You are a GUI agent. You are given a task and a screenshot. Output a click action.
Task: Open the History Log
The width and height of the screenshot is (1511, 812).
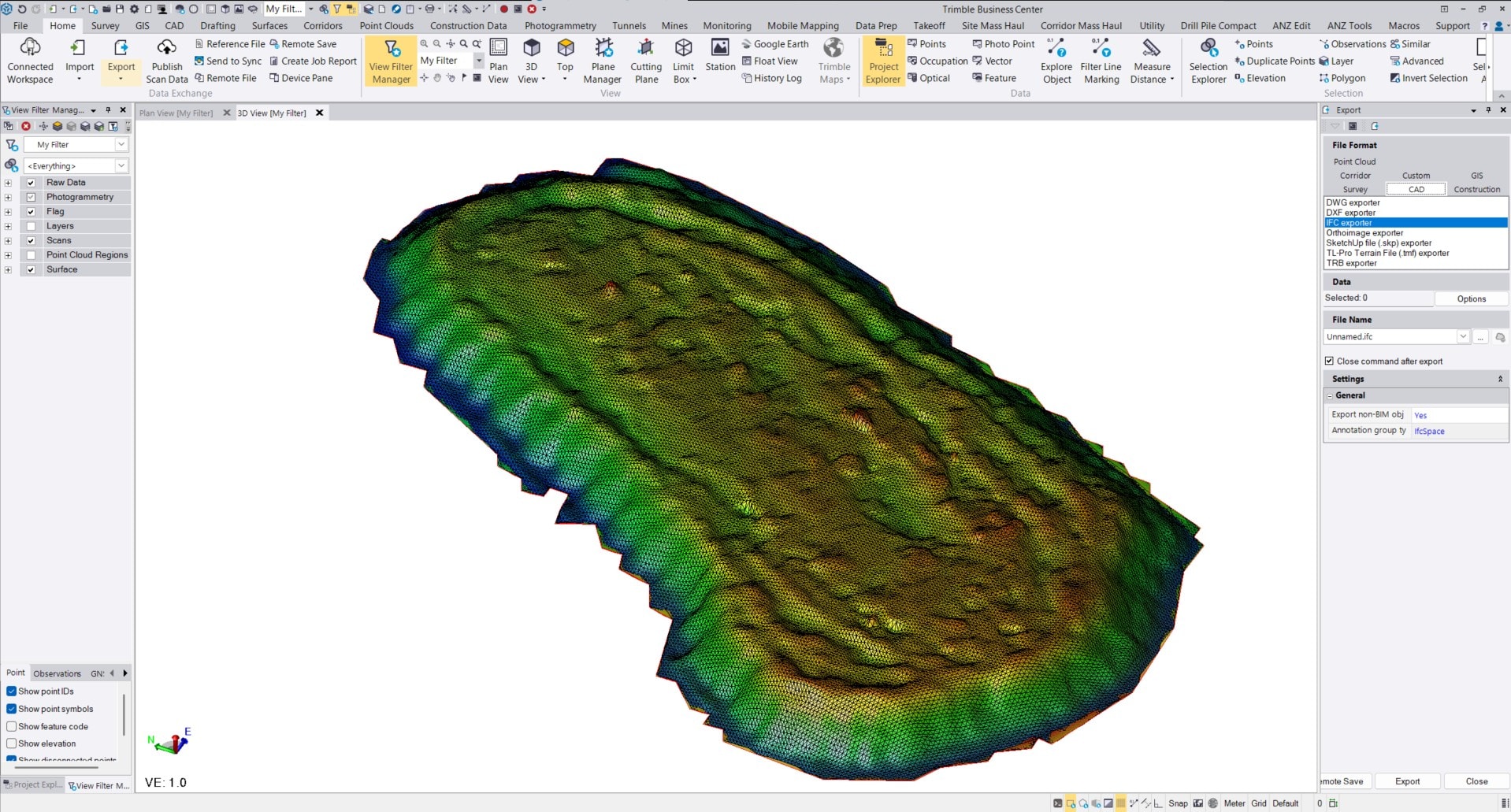click(x=771, y=78)
